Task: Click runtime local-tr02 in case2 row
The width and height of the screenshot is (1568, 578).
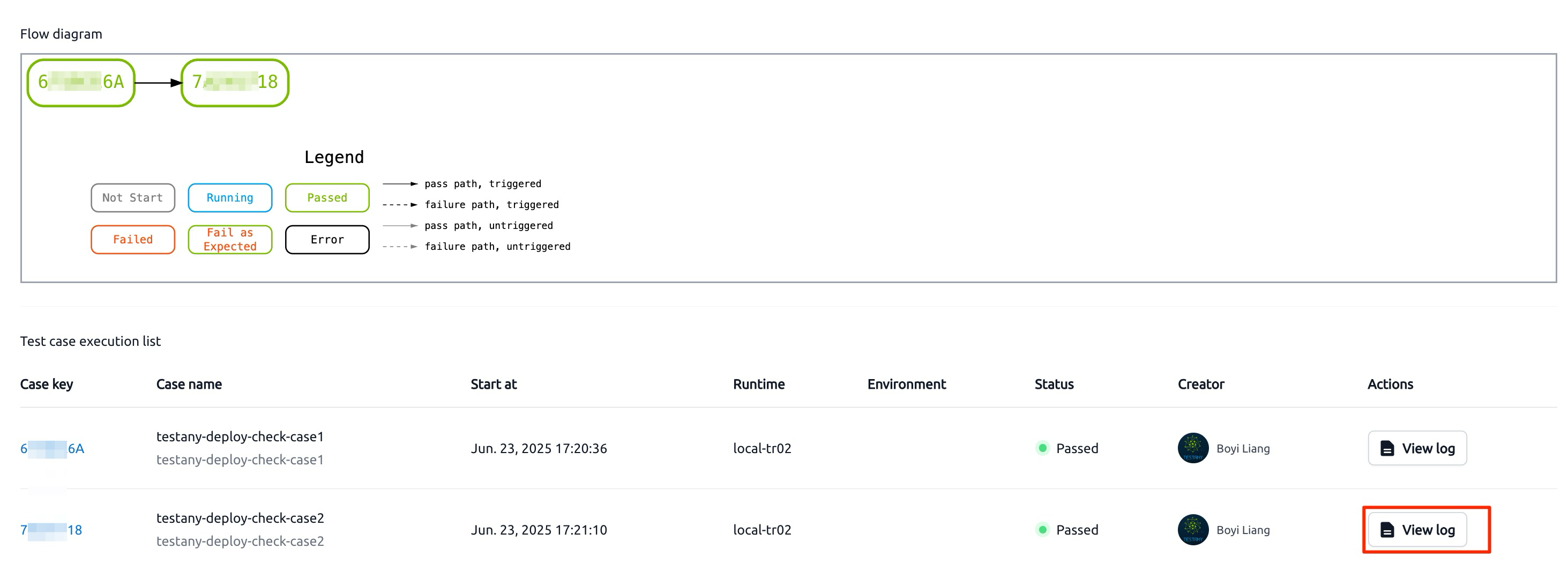Action: pos(762,530)
